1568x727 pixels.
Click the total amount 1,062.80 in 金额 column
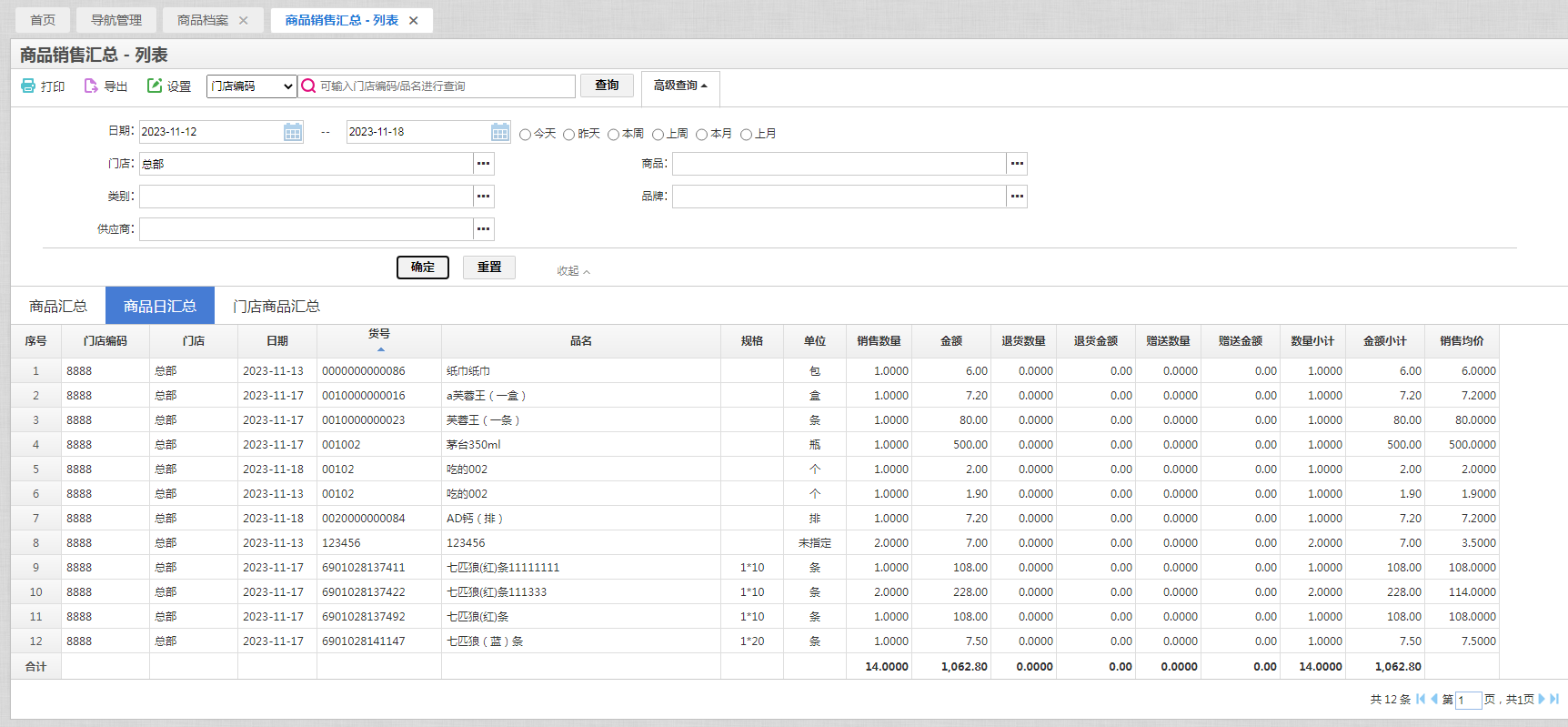click(x=964, y=667)
